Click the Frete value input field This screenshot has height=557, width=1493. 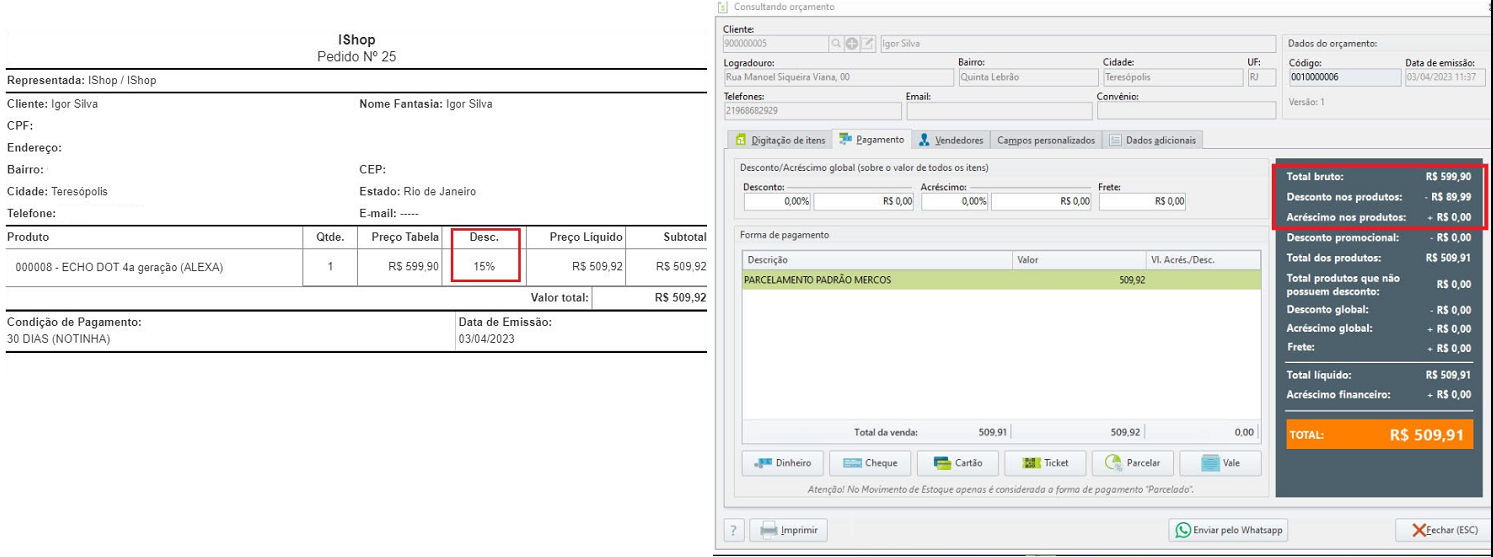pos(1141,201)
